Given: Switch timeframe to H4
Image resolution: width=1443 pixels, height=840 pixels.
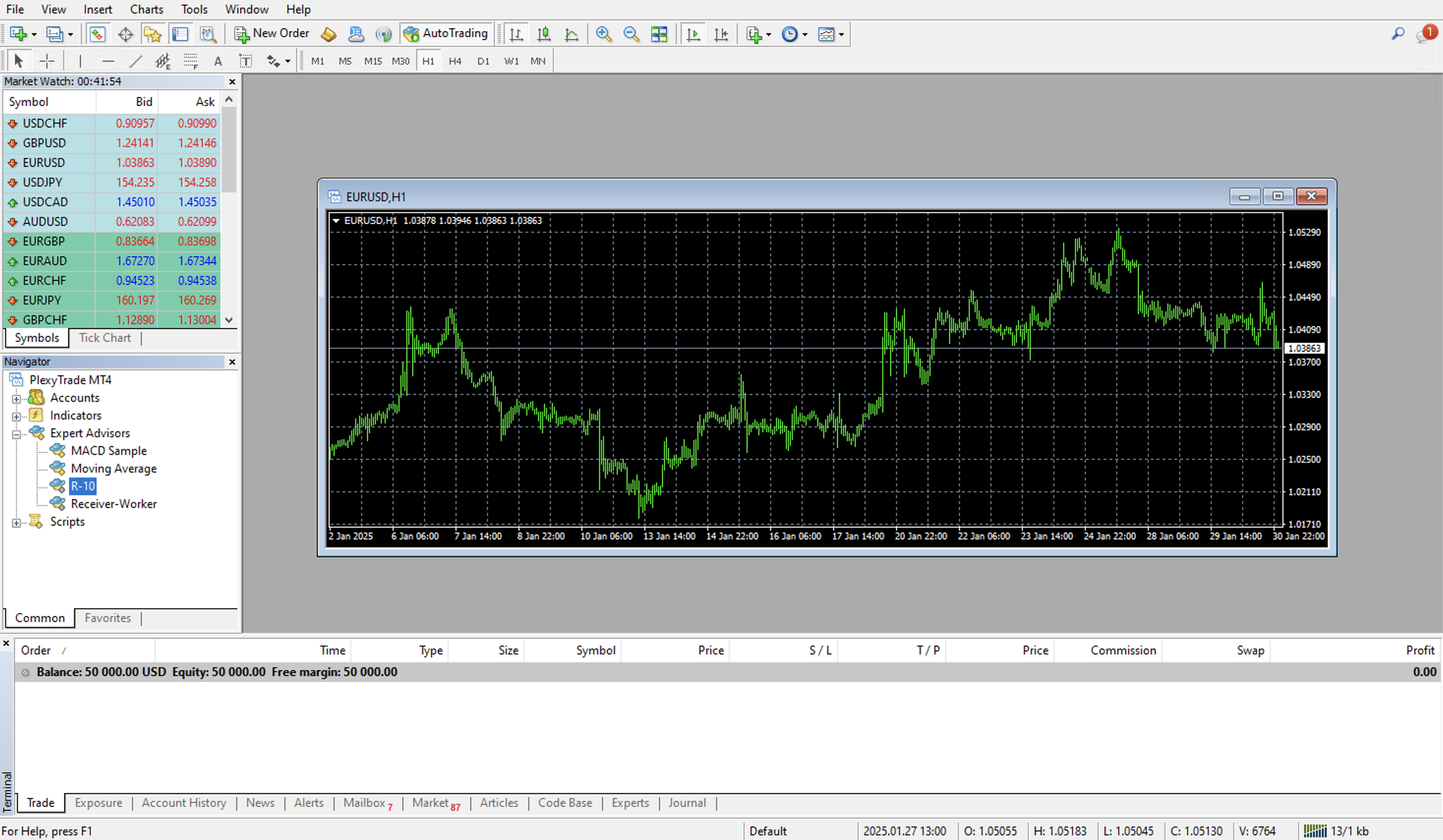Looking at the screenshot, I should (455, 61).
